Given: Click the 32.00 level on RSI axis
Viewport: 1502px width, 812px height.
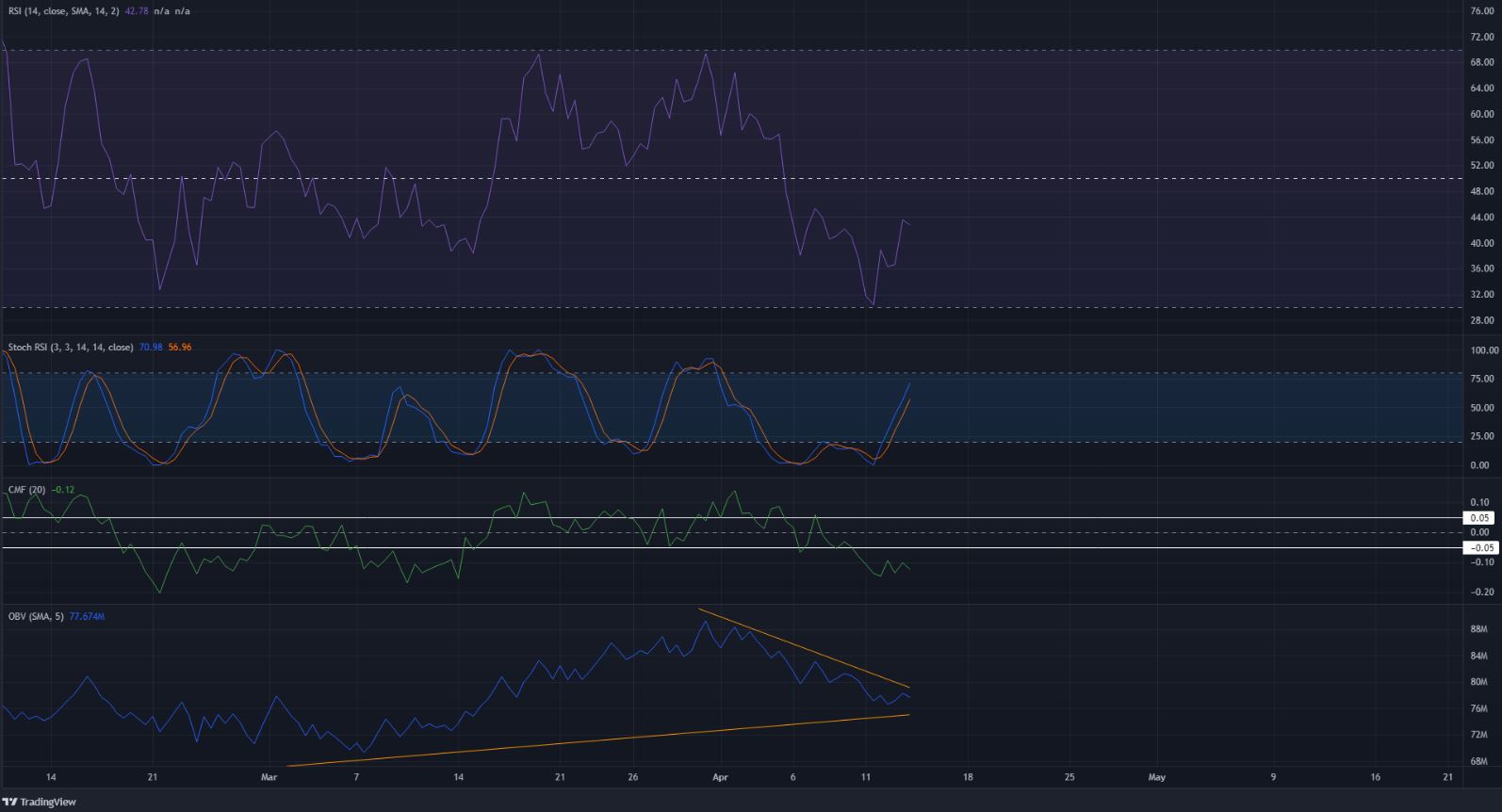Looking at the screenshot, I should [x=1482, y=294].
